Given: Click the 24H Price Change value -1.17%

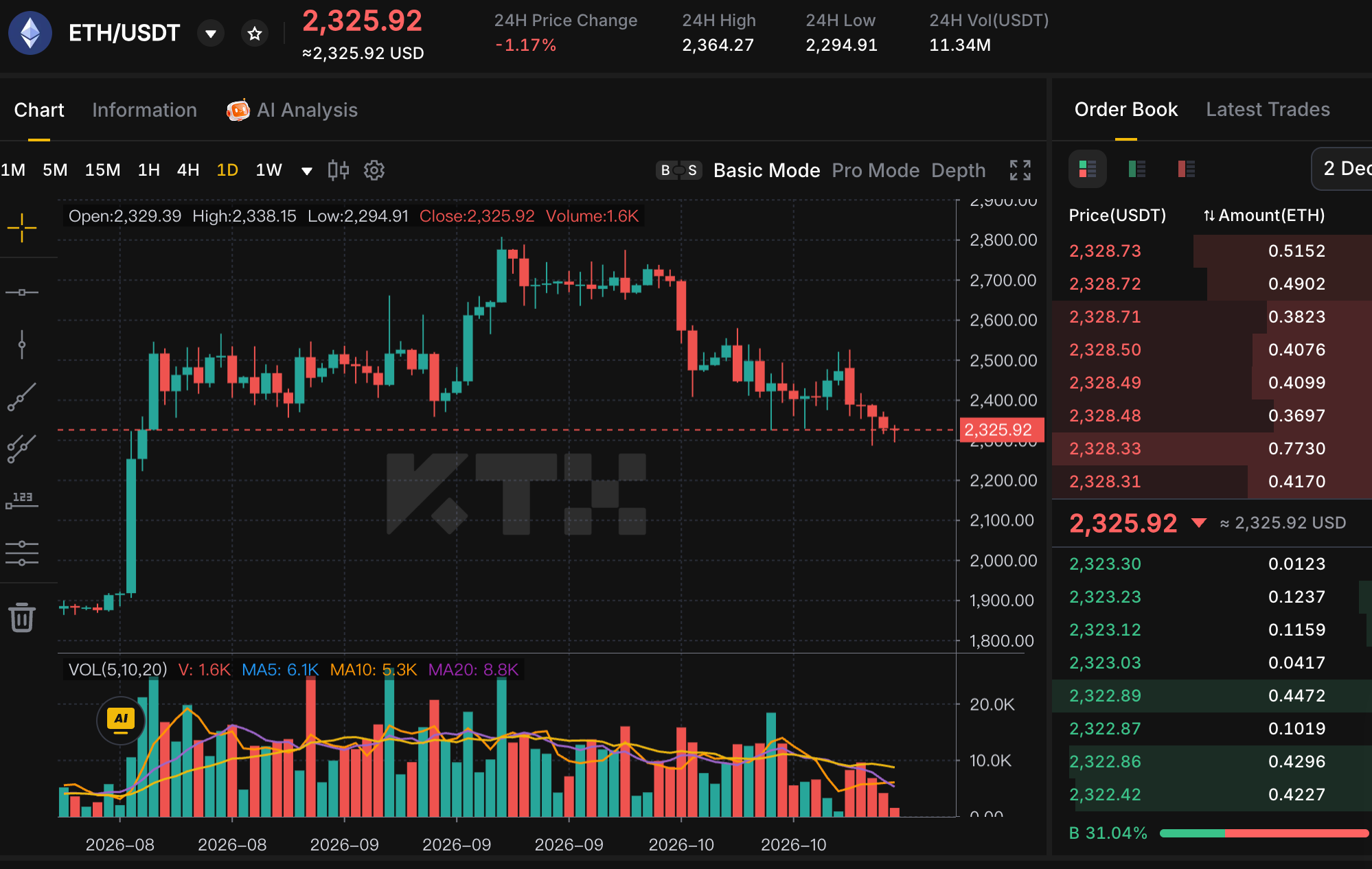Looking at the screenshot, I should (525, 45).
